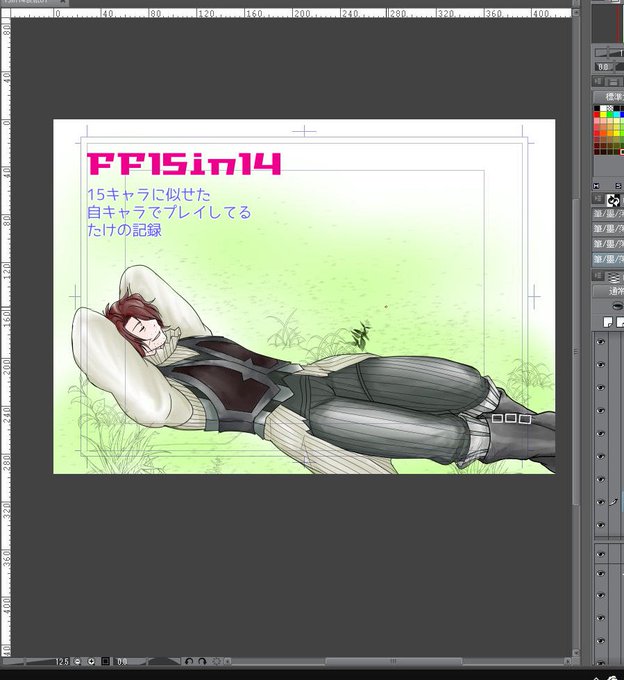Click the 0.0 rotation field in status bar

[x=122, y=661]
